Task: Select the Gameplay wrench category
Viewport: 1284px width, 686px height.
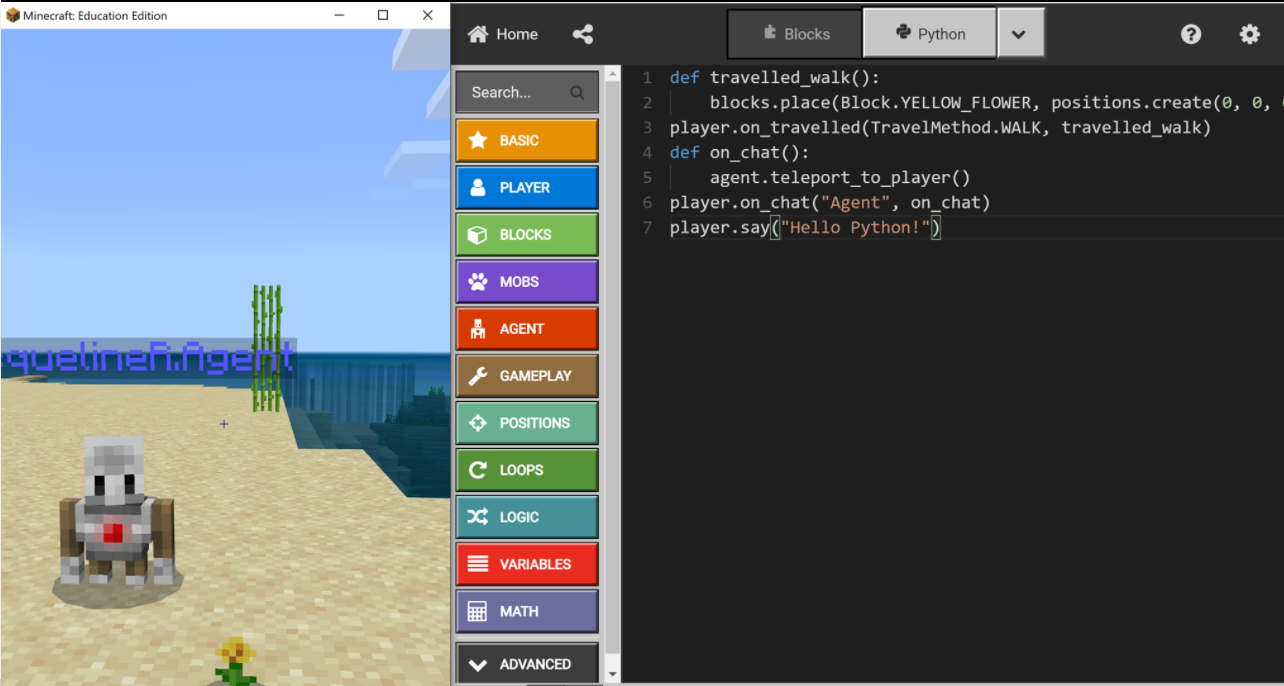Action: [x=527, y=376]
